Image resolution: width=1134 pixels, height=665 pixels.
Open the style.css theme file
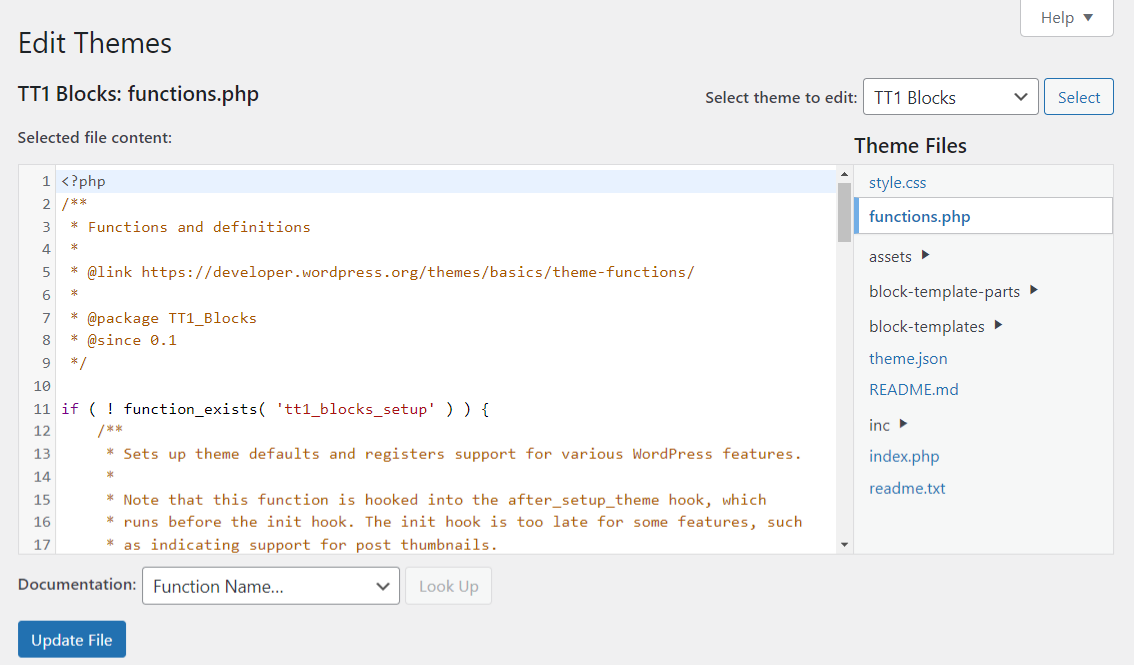(x=897, y=182)
